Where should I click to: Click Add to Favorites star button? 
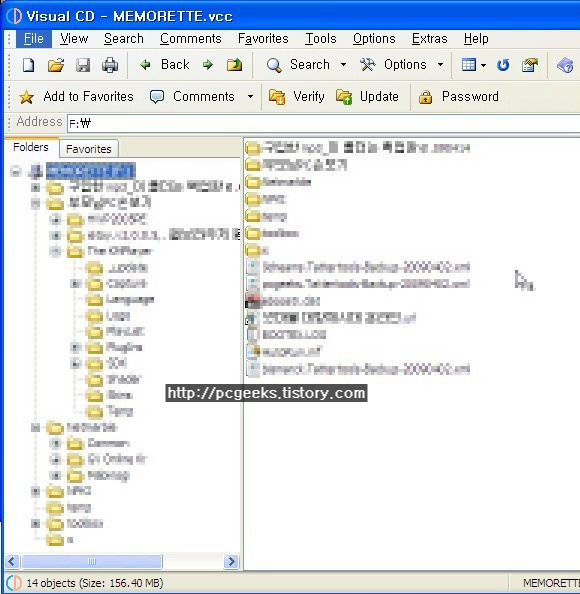click(76, 97)
